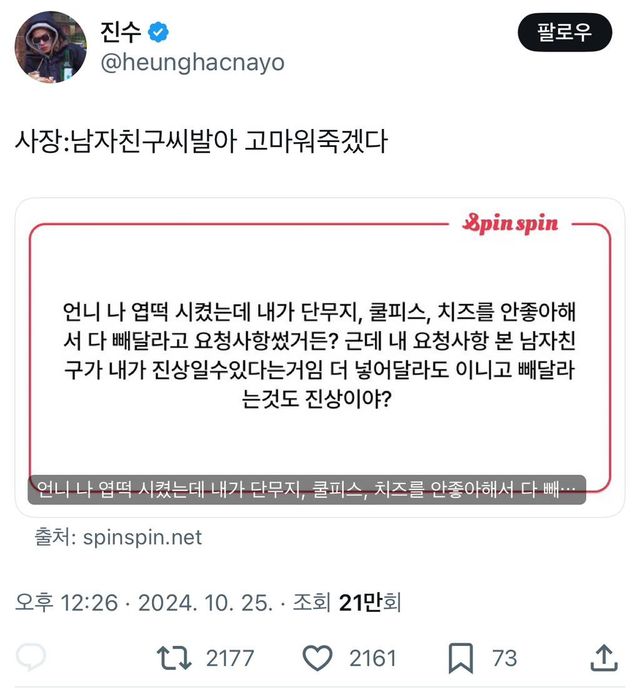Open the reply speech bubble icon

point(31,657)
